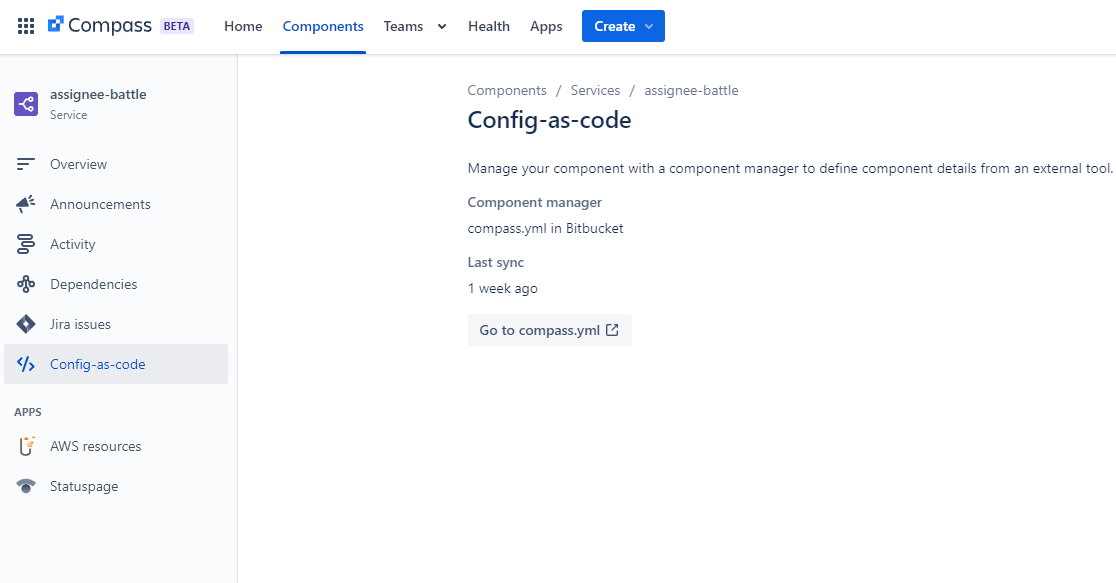This screenshot has height=583, width=1116.
Task: Open the Apps menu item
Action: (x=546, y=26)
